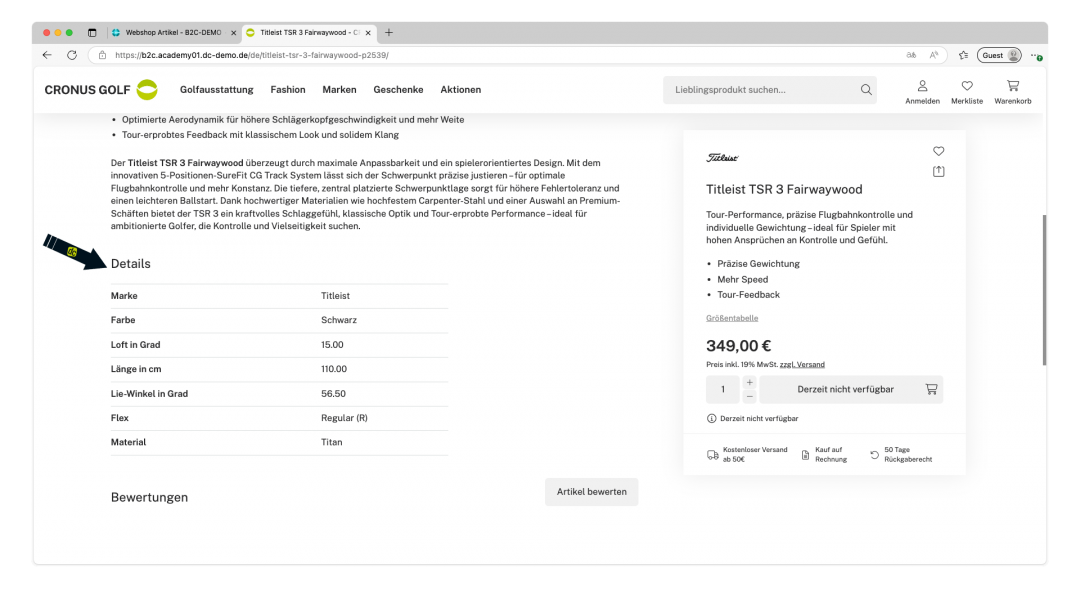Click the Präzise Gewichtung bullet text
The height and width of the screenshot is (608, 1080).
point(758,264)
